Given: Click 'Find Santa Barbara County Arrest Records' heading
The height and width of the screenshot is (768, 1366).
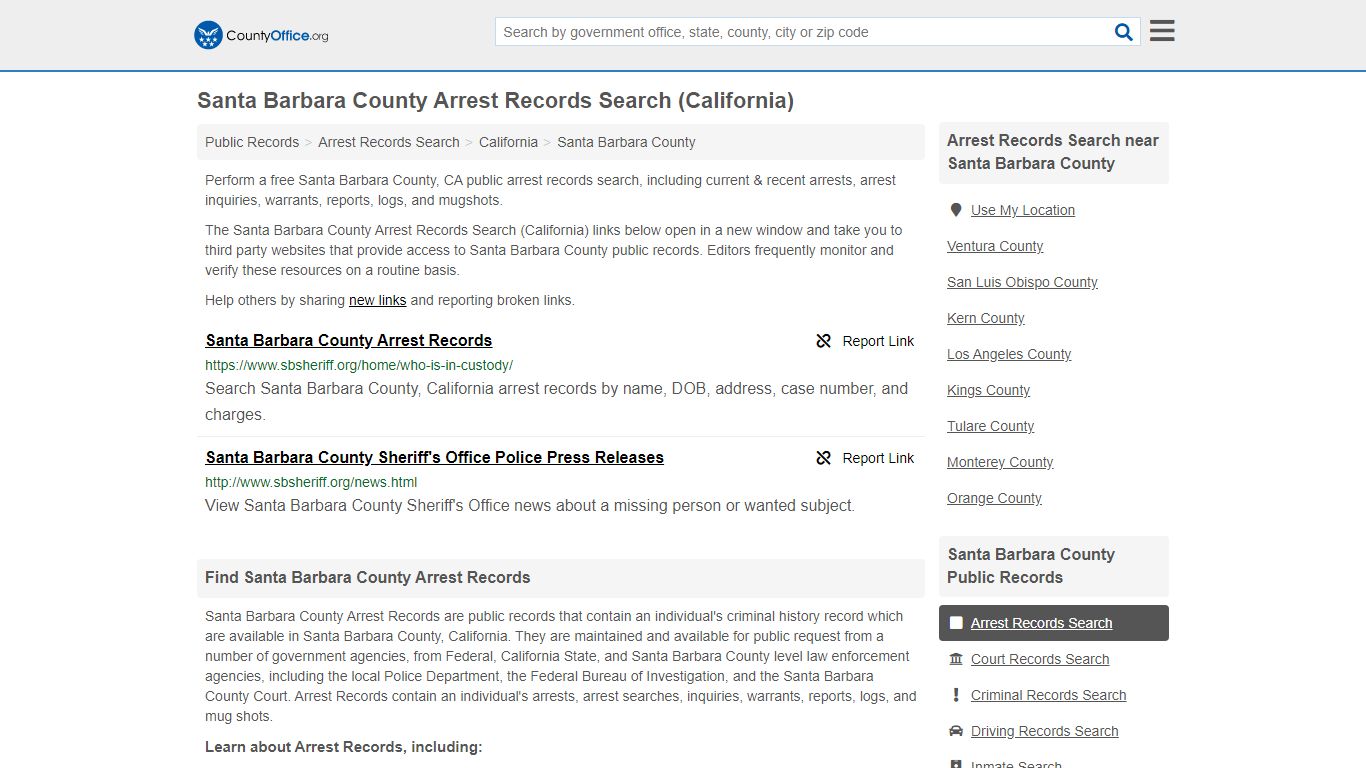Looking at the screenshot, I should 368,577.
